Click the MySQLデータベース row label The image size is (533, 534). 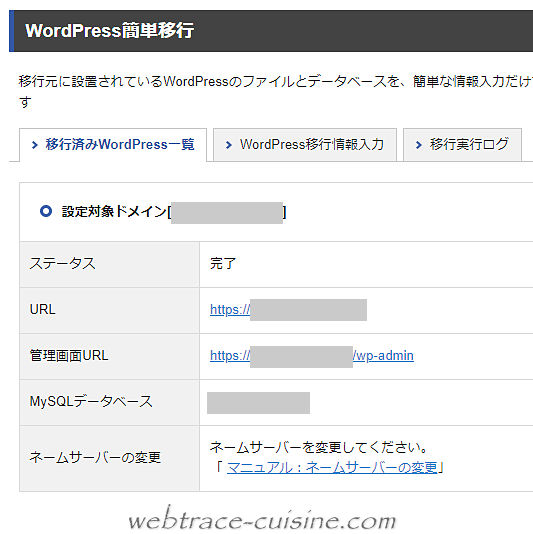click(x=91, y=402)
